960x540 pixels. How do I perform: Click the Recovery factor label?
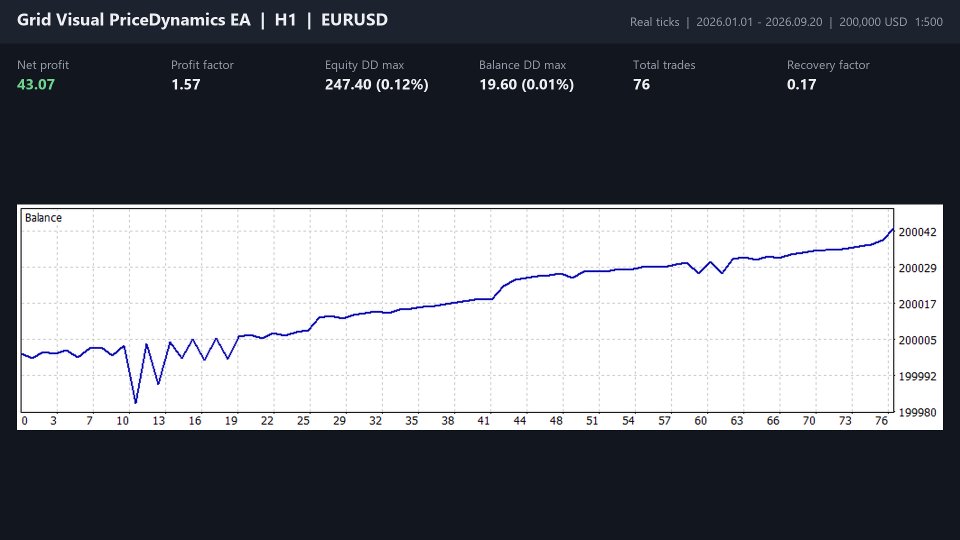[828, 65]
